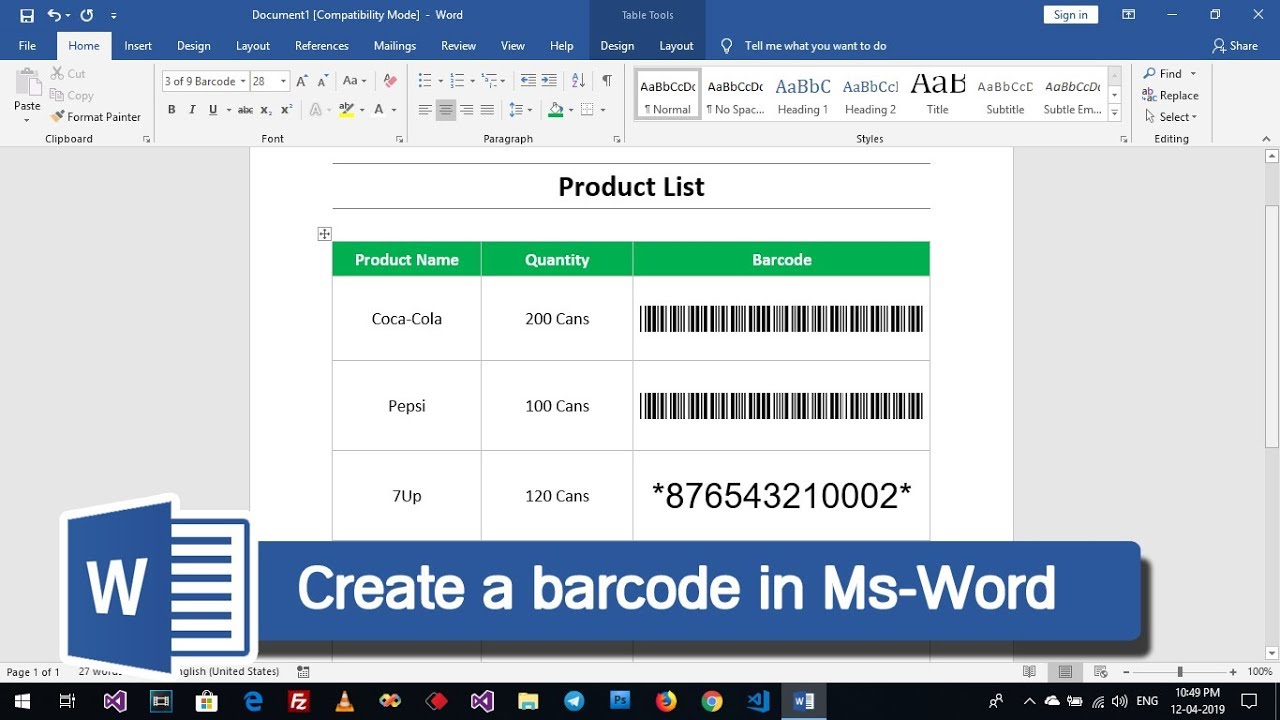Expand the Styles gallery

click(1115, 113)
